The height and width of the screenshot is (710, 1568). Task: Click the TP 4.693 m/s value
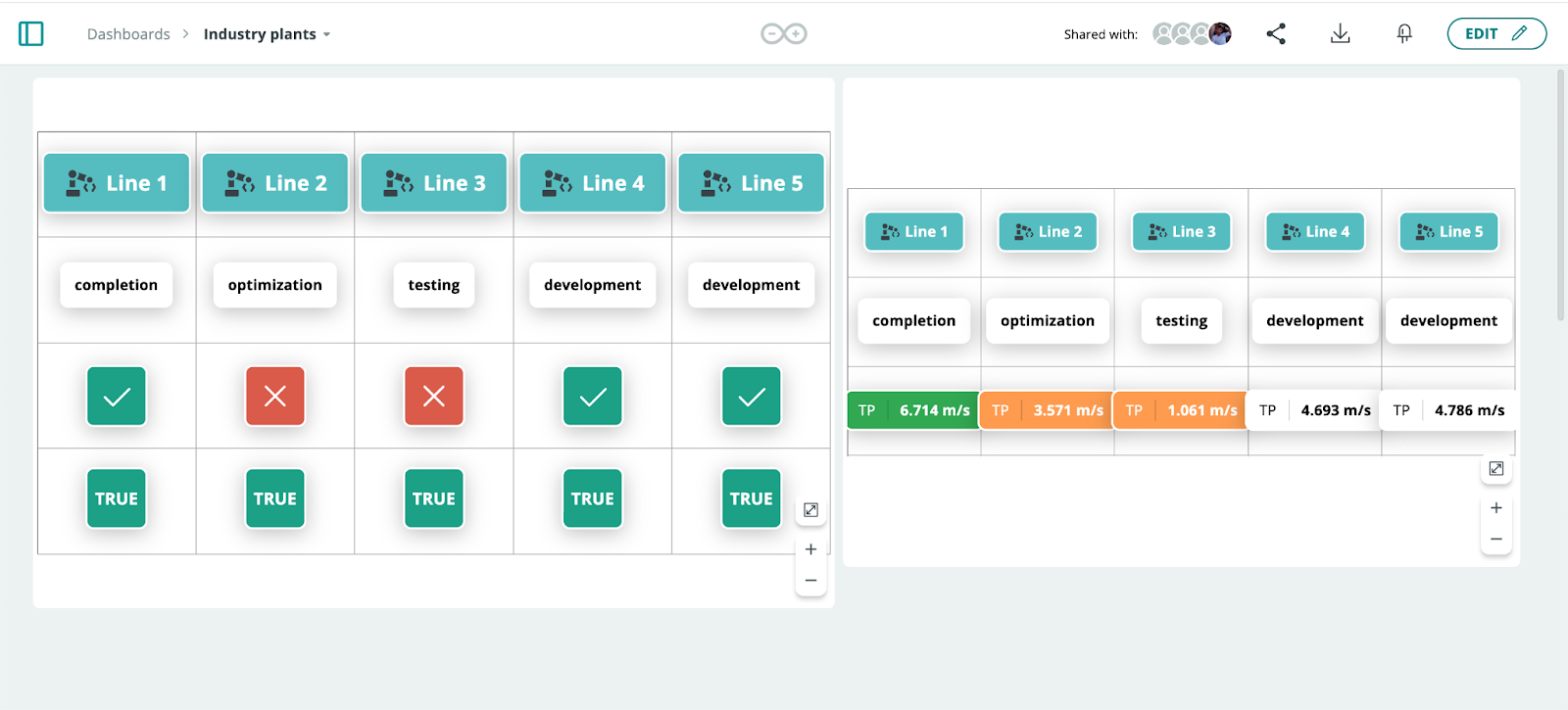[x=1315, y=410]
